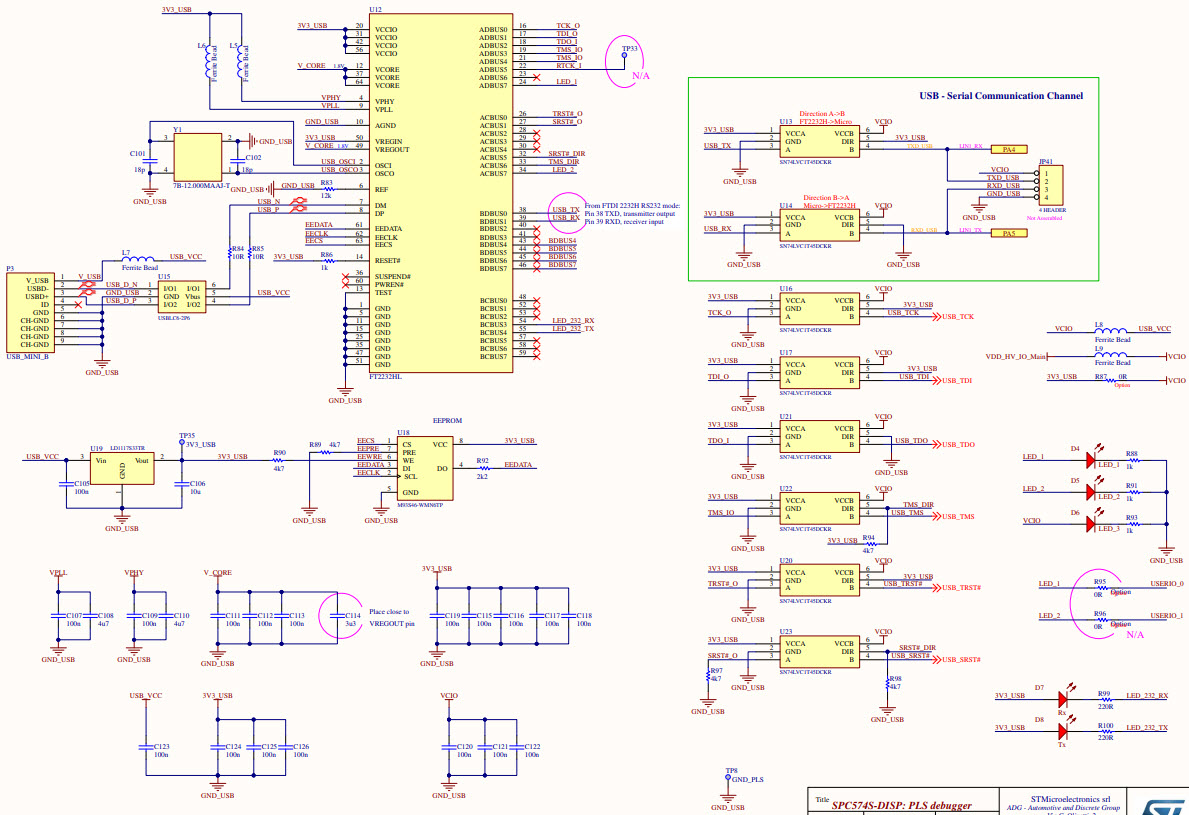Select the red LED D4 symbol
This screenshot has height=815, width=1189.
click(1090, 460)
